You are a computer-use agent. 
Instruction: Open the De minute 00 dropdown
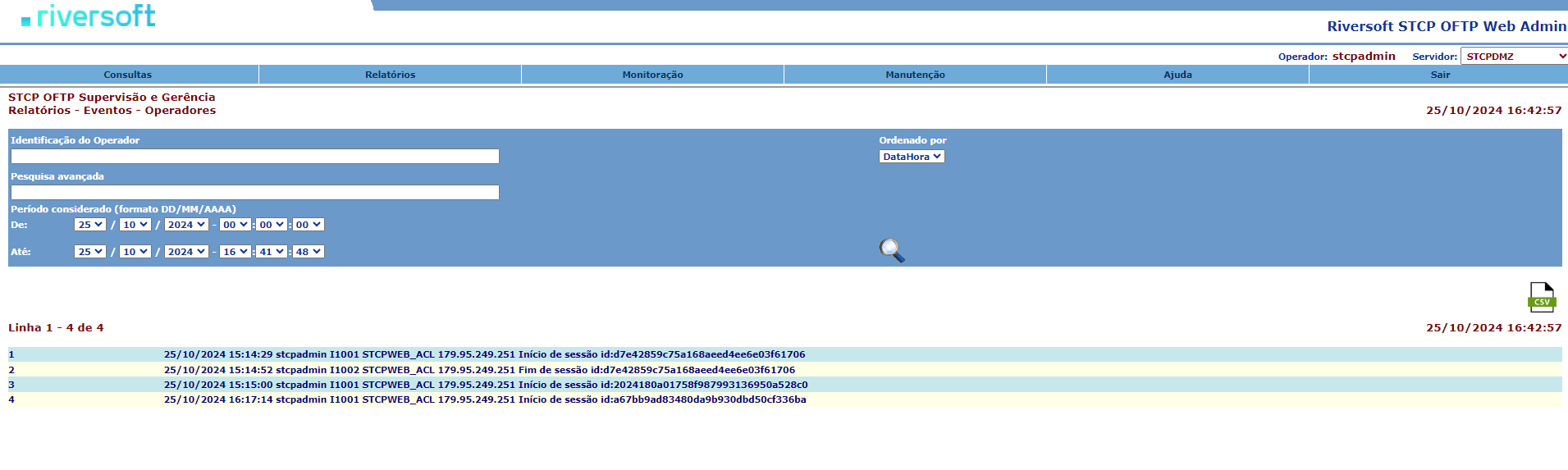(272, 225)
